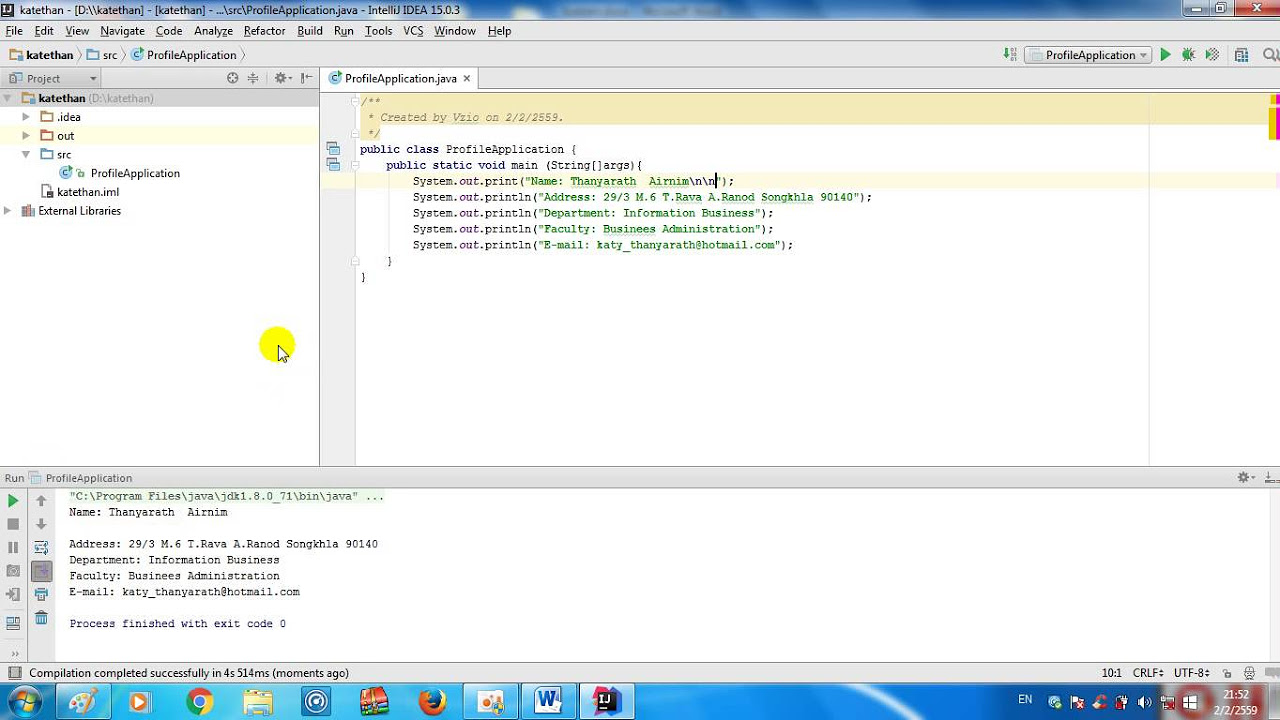Click the ProfileApplication run gutter icon
Screen dimensions: 1280x720
point(333,149)
